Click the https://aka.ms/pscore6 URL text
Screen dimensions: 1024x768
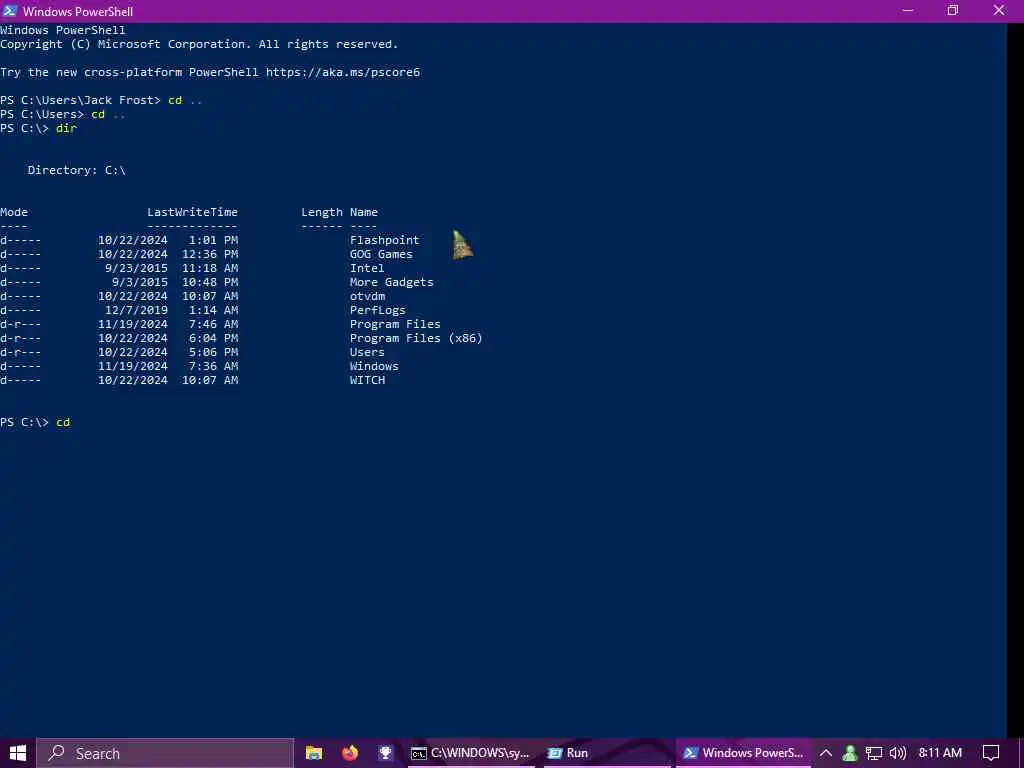point(343,72)
